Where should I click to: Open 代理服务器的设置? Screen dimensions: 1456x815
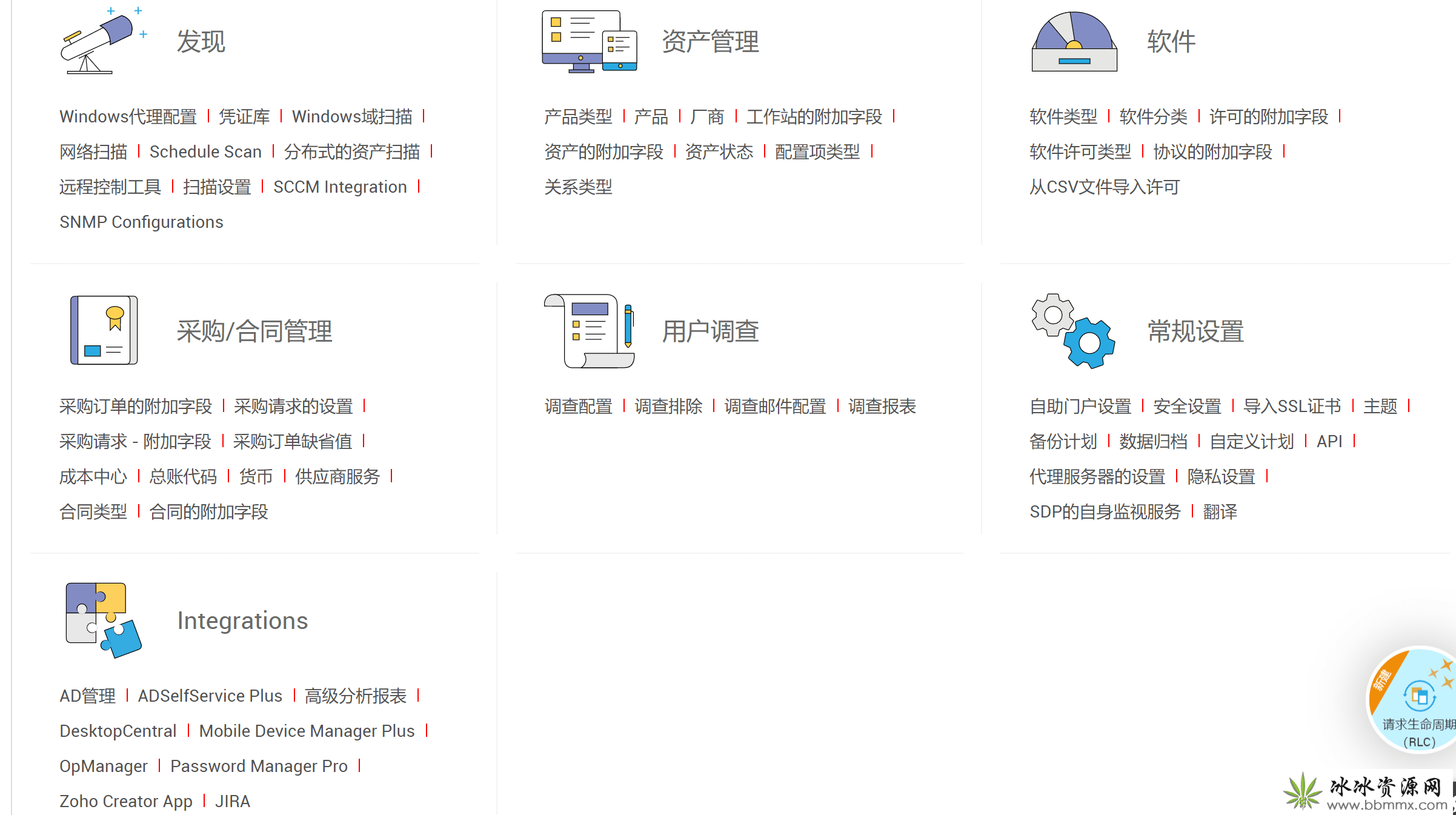tap(1097, 476)
